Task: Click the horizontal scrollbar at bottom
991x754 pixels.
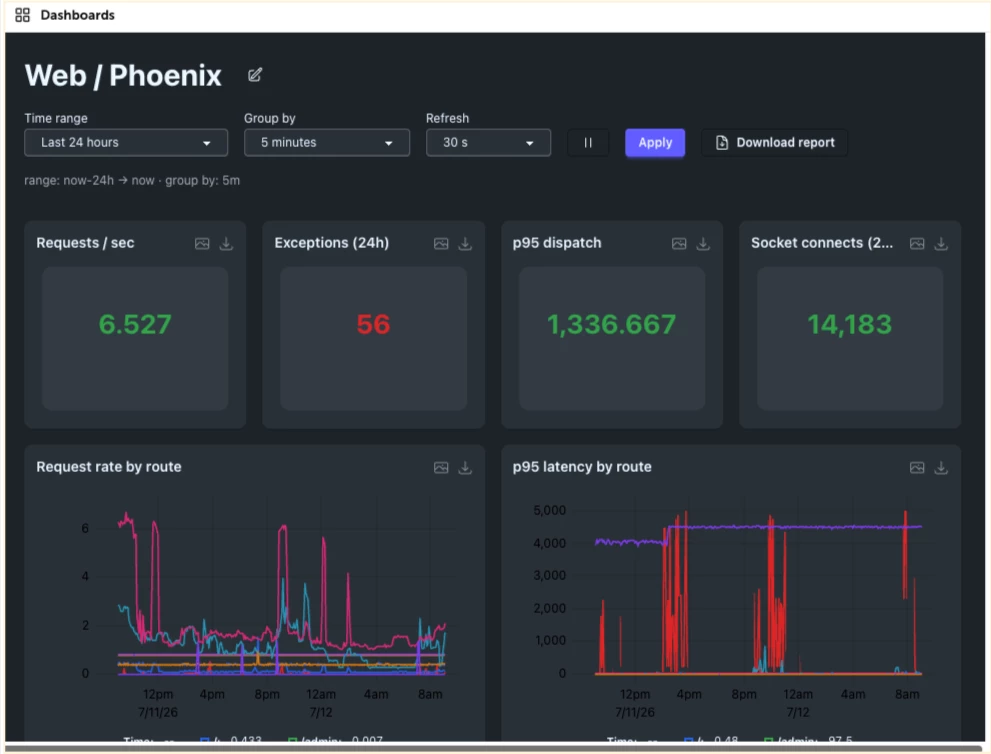Action: click(x=495, y=748)
